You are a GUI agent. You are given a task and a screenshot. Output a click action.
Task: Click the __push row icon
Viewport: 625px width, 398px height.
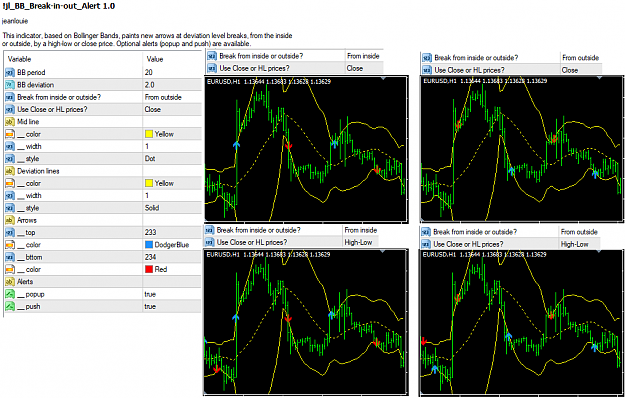click(10, 307)
